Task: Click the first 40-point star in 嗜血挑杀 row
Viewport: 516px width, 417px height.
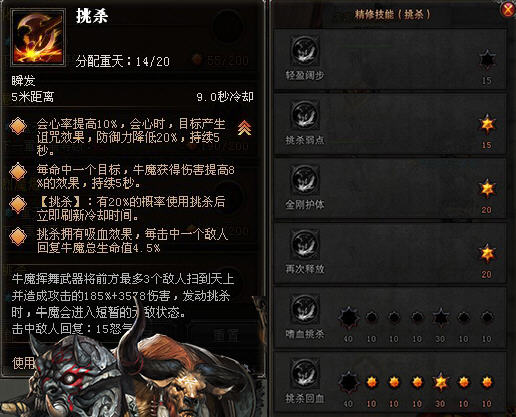Action: click(x=348, y=317)
